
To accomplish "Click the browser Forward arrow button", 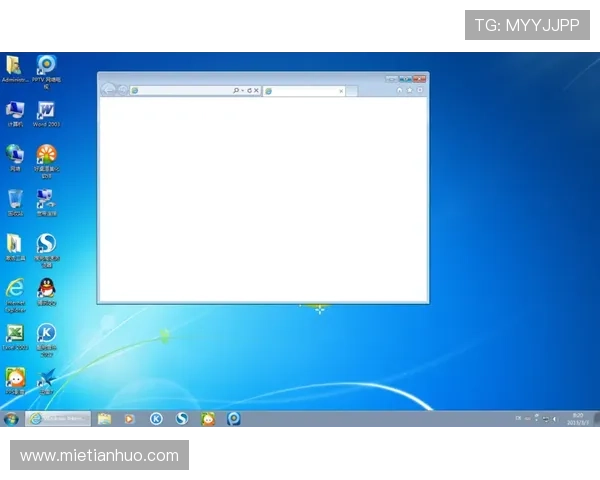I will click(x=122, y=90).
